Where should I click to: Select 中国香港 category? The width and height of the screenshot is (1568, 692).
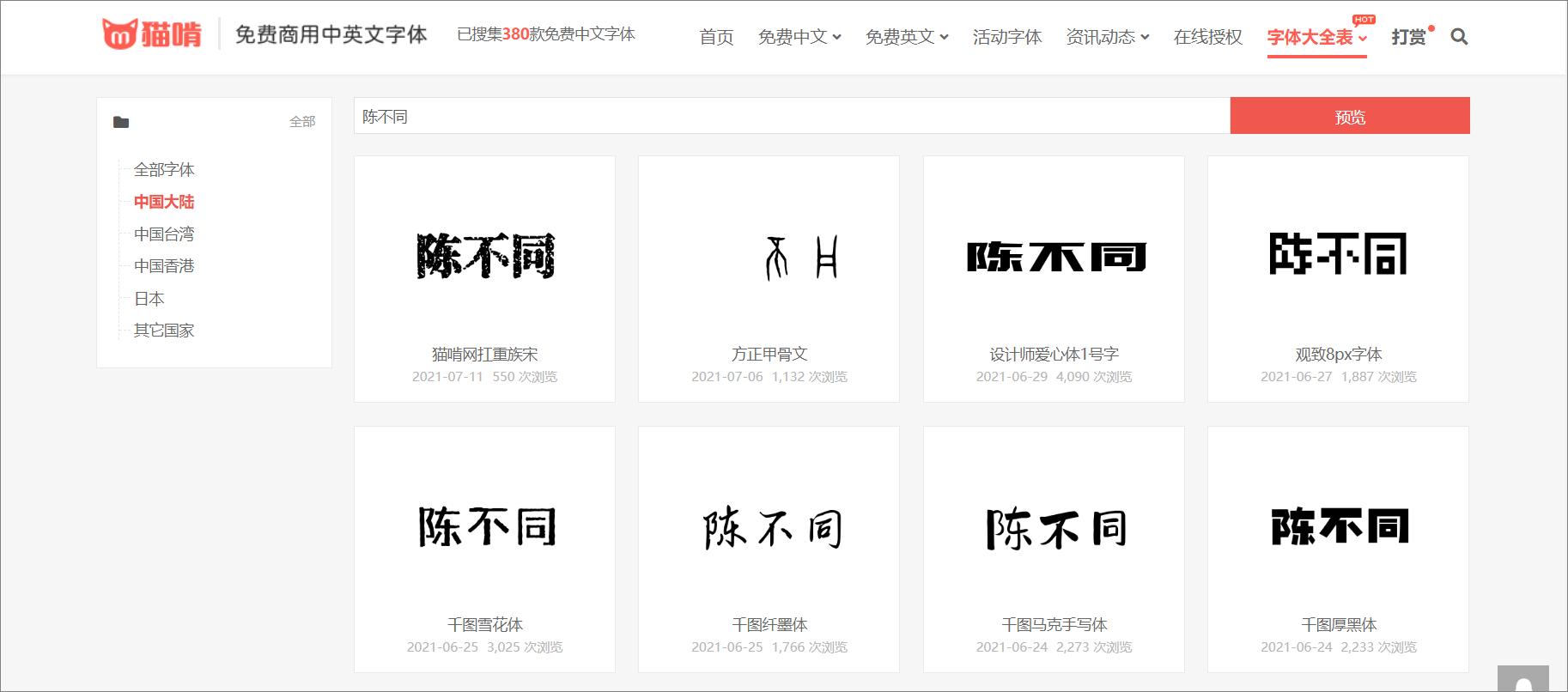(x=164, y=266)
